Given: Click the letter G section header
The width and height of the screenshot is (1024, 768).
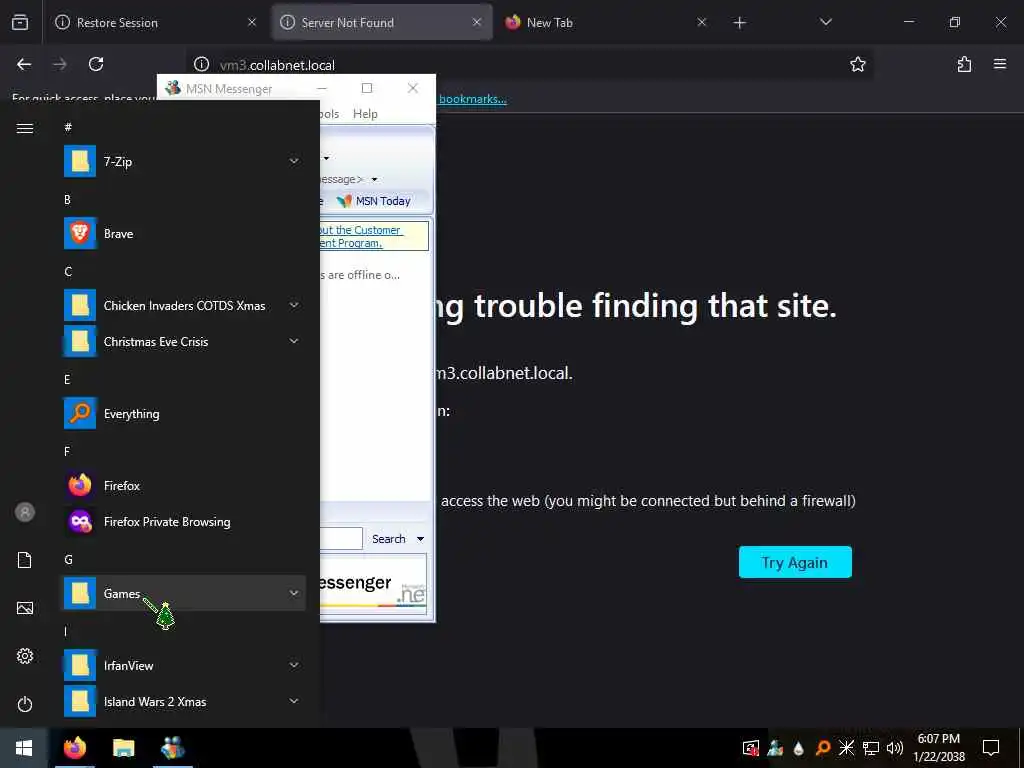Looking at the screenshot, I should [68, 560].
